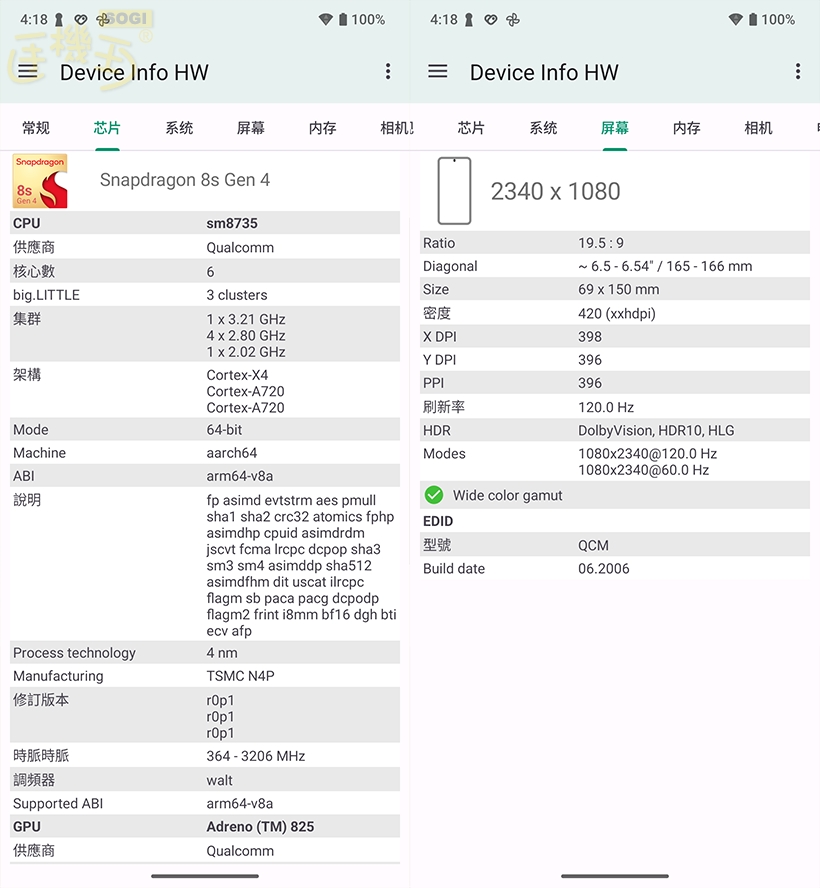Tap Manufacturing value TSMC N4P
820x888 pixels.
(240, 676)
